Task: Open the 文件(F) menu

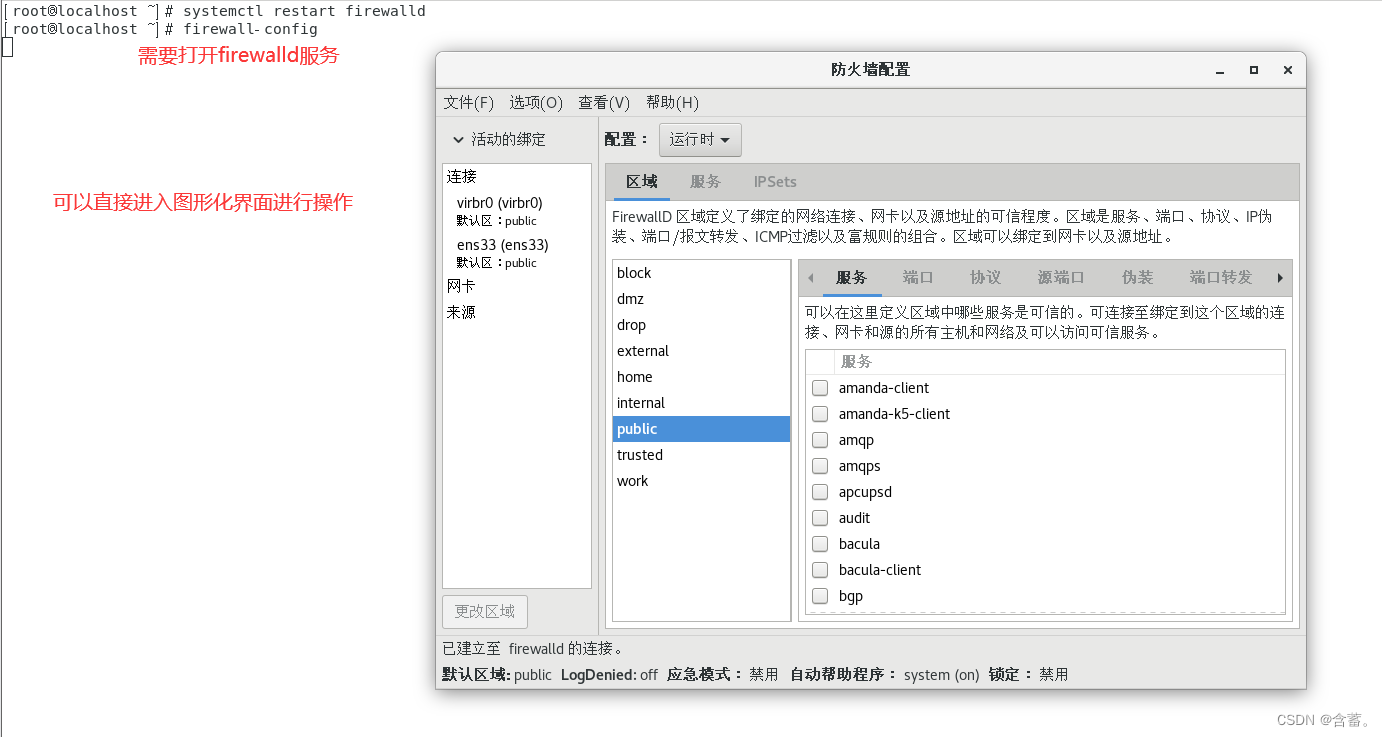Action: [469, 102]
